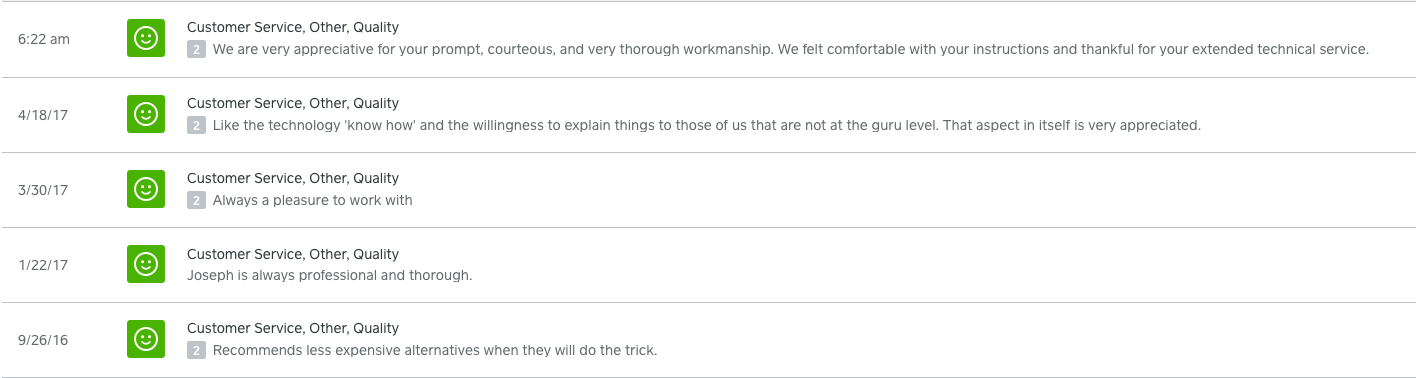The width and height of the screenshot is (1416, 378).
Task: Select the 6:22 am timestamp
Action: tap(44, 39)
